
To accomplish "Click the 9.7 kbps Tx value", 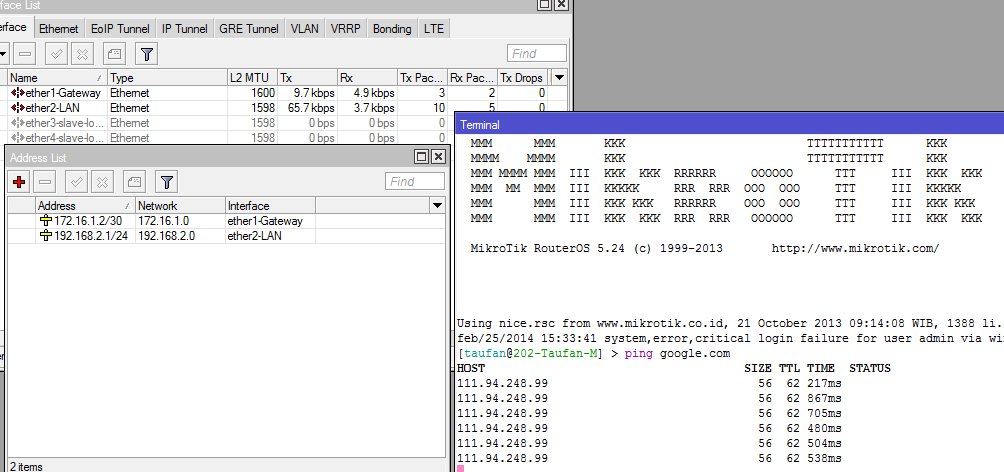I will [x=314, y=93].
